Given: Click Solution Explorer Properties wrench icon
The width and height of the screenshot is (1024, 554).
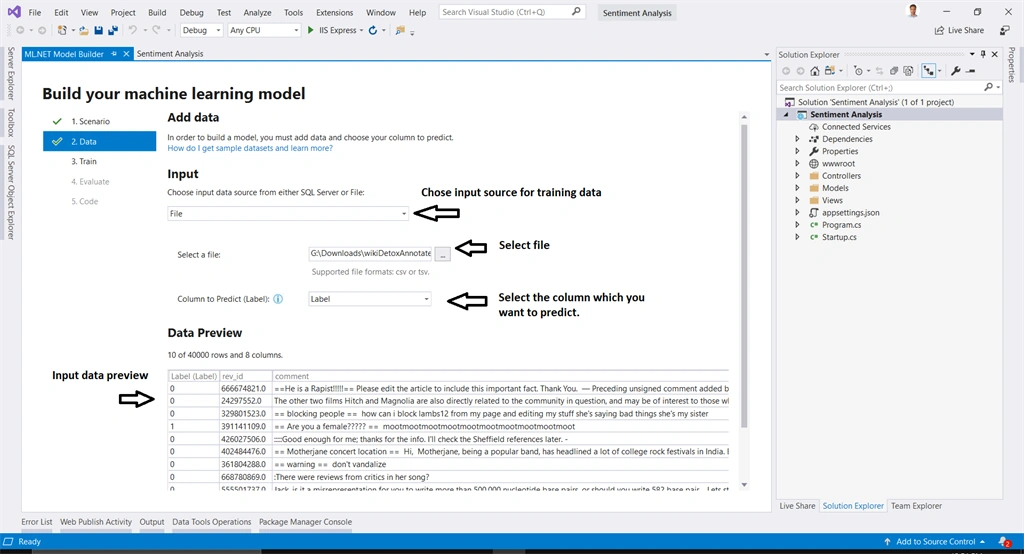Looking at the screenshot, I should click(955, 71).
